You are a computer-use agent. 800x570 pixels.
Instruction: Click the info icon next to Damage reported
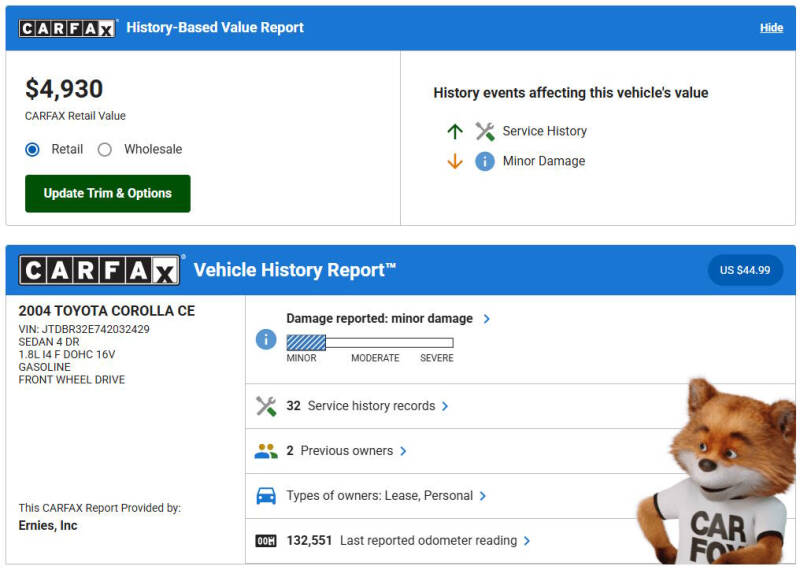pyautogui.click(x=266, y=339)
